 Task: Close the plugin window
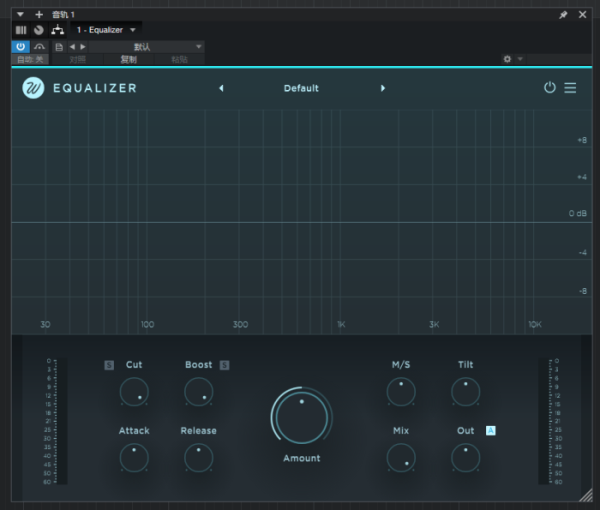pyautogui.click(x=582, y=15)
